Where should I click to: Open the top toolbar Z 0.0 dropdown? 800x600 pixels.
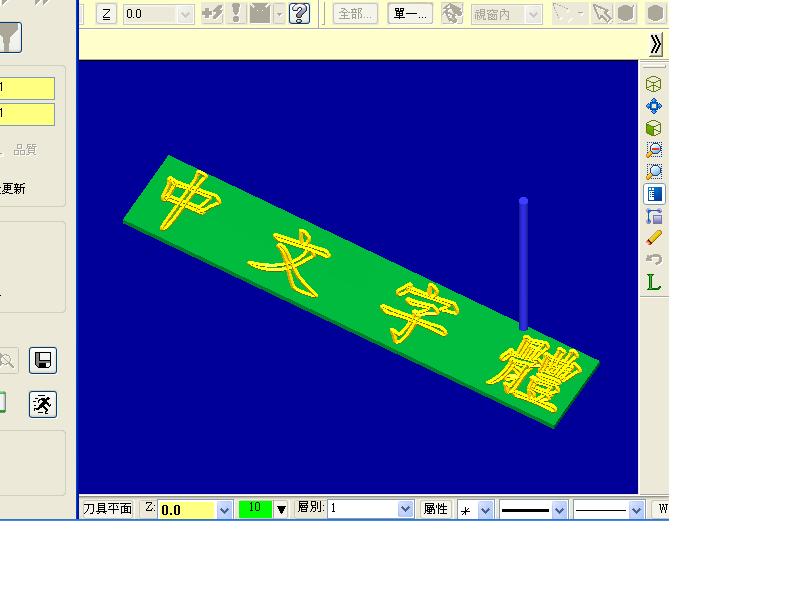(x=185, y=14)
